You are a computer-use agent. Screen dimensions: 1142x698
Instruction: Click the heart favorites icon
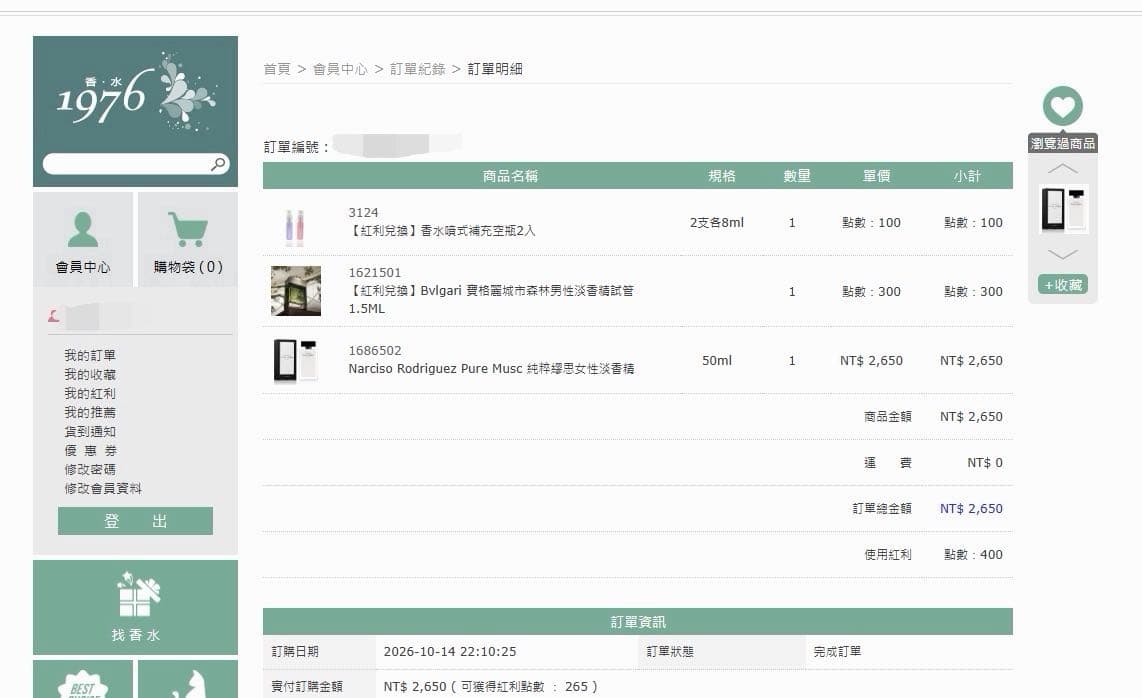1063,106
